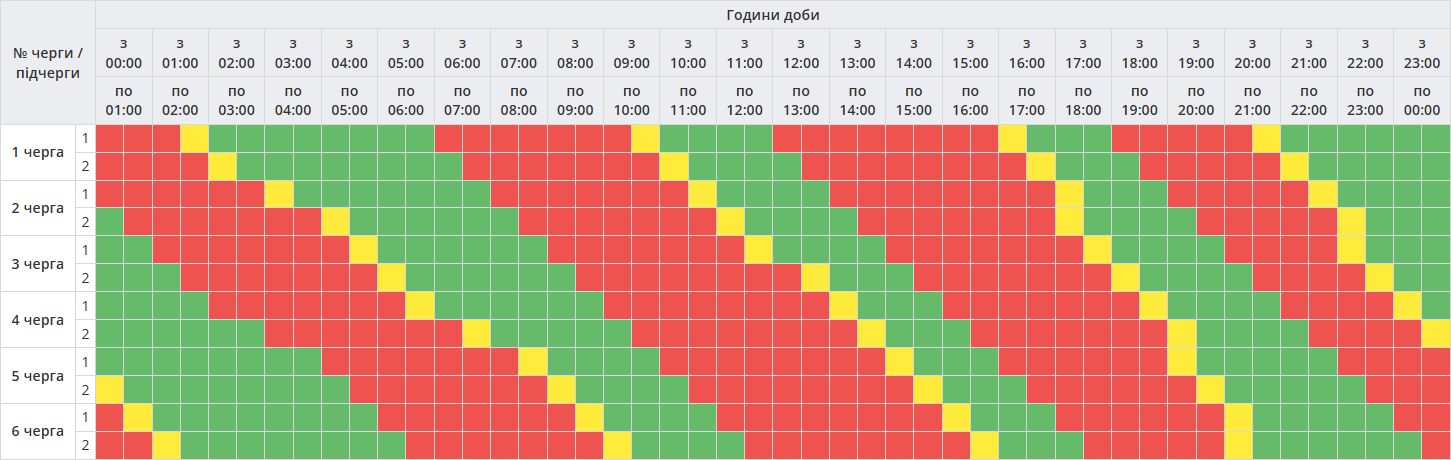
Task: Click the "Години доби" table header
Action: (x=773, y=15)
